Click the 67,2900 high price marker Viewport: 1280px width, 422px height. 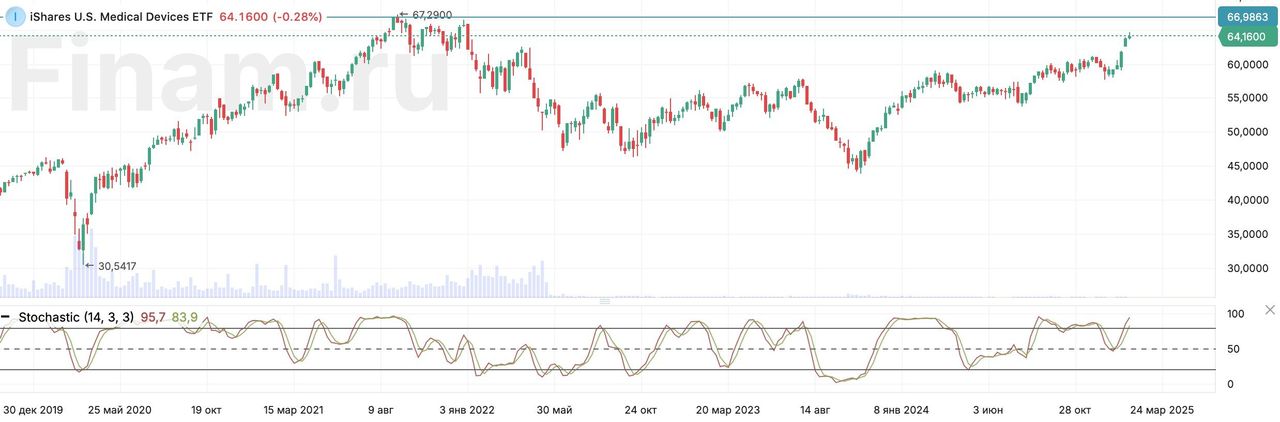(x=424, y=15)
